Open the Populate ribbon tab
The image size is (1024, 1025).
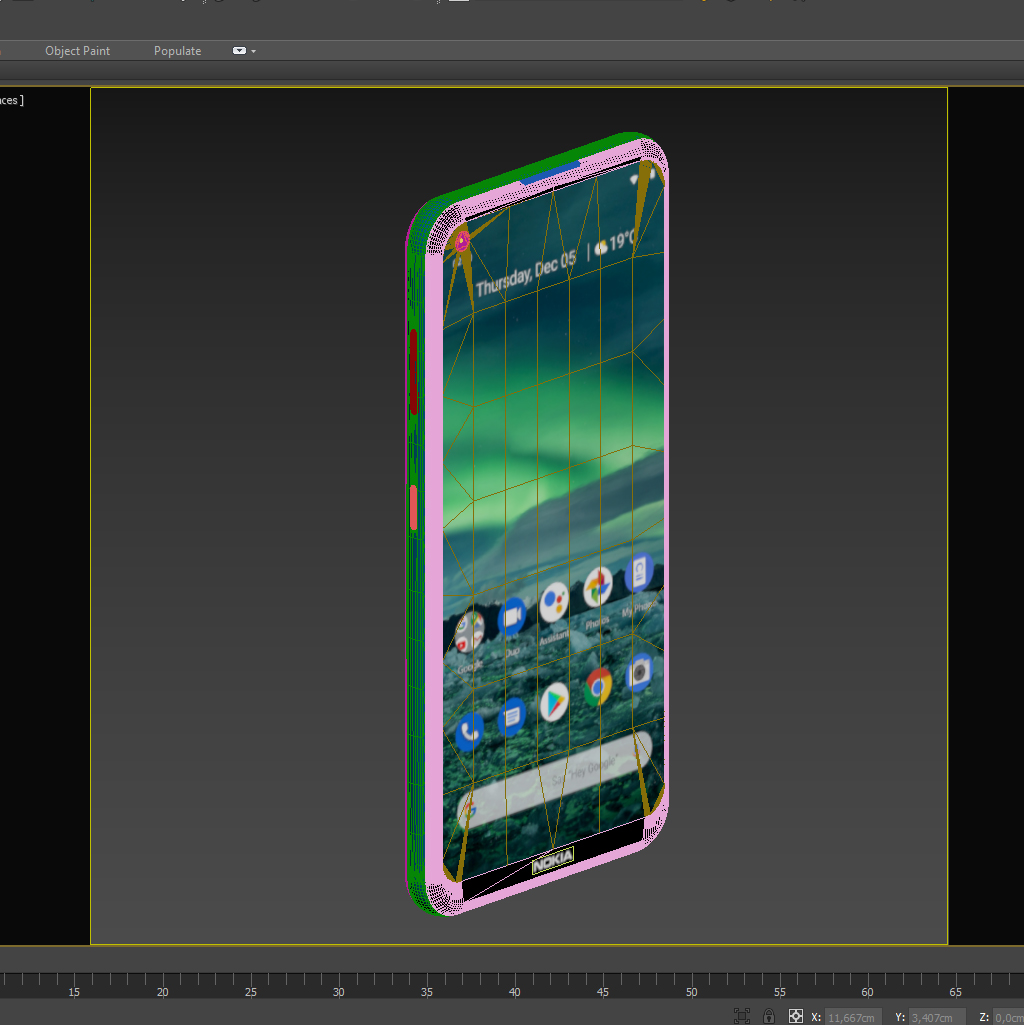coord(177,51)
